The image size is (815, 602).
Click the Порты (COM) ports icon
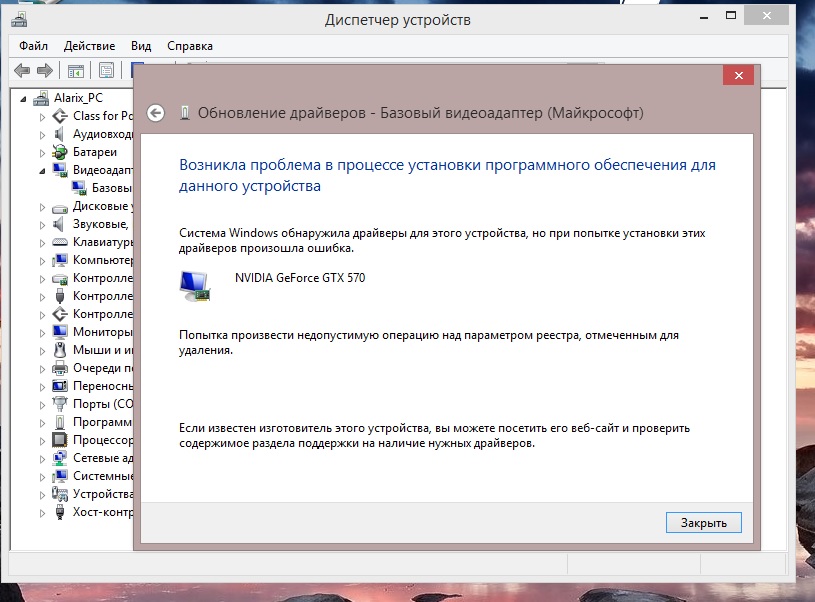pos(60,404)
